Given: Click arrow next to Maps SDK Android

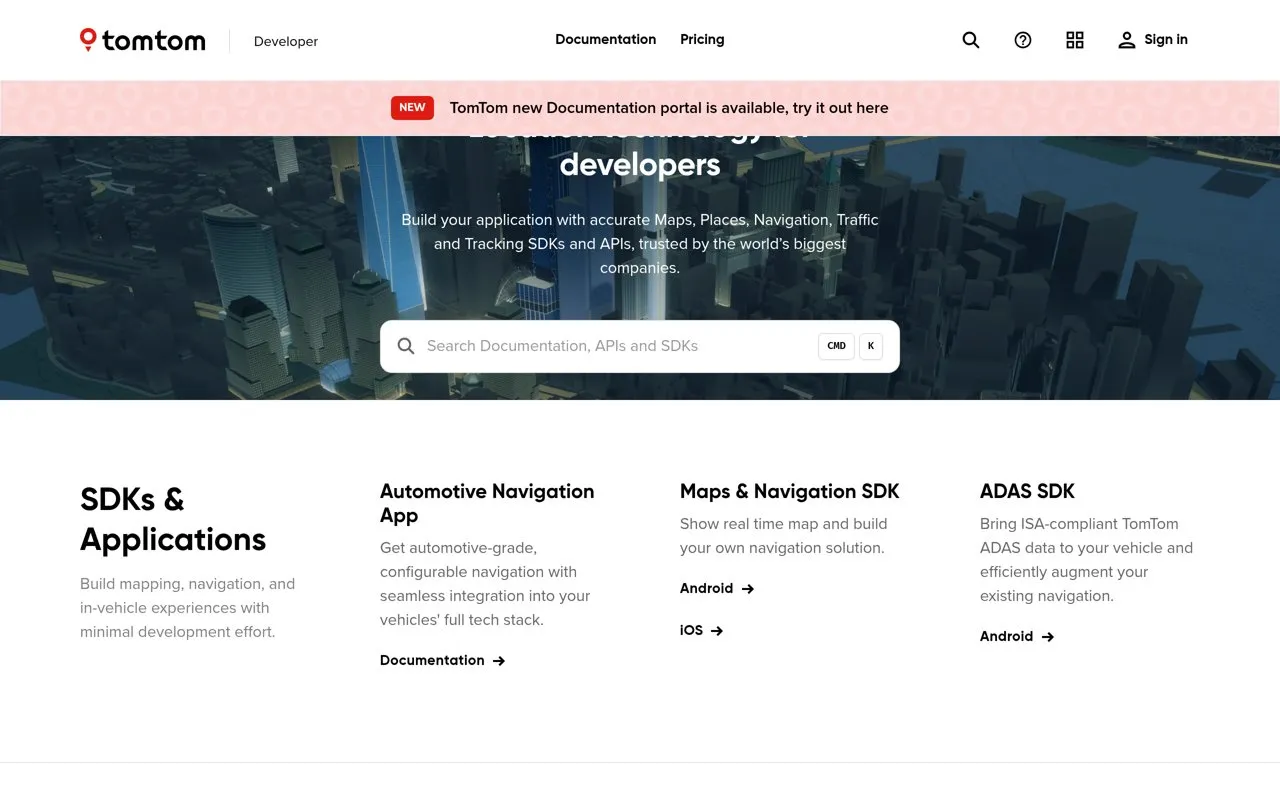Looking at the screenshot, I should (748, 589).
